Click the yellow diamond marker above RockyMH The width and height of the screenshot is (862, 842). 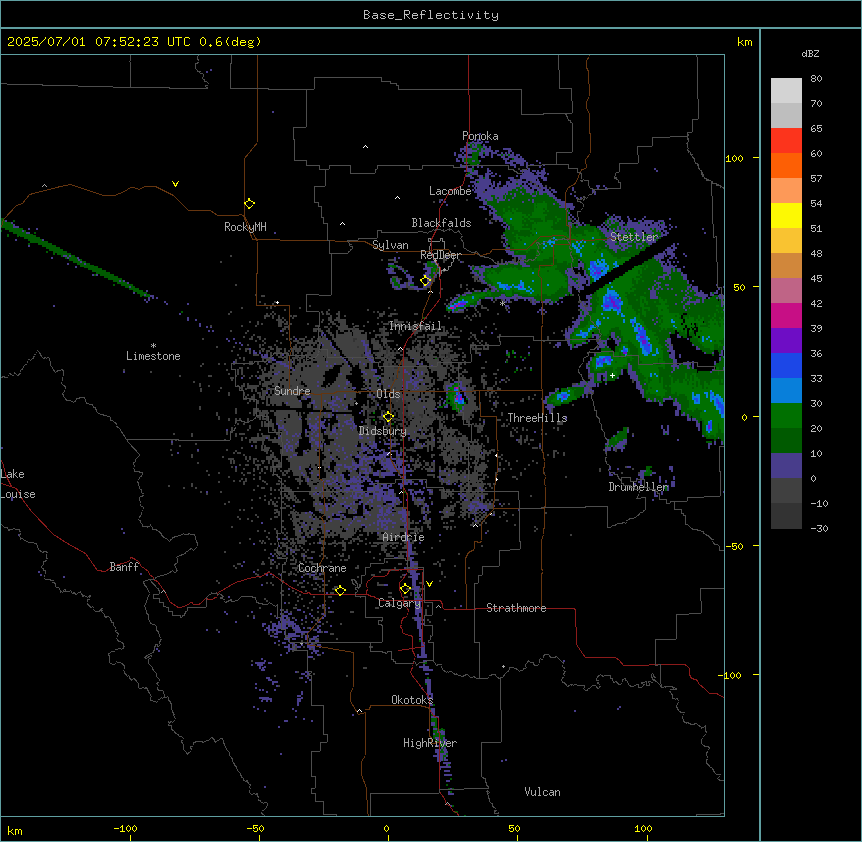(x=250, y=204)
